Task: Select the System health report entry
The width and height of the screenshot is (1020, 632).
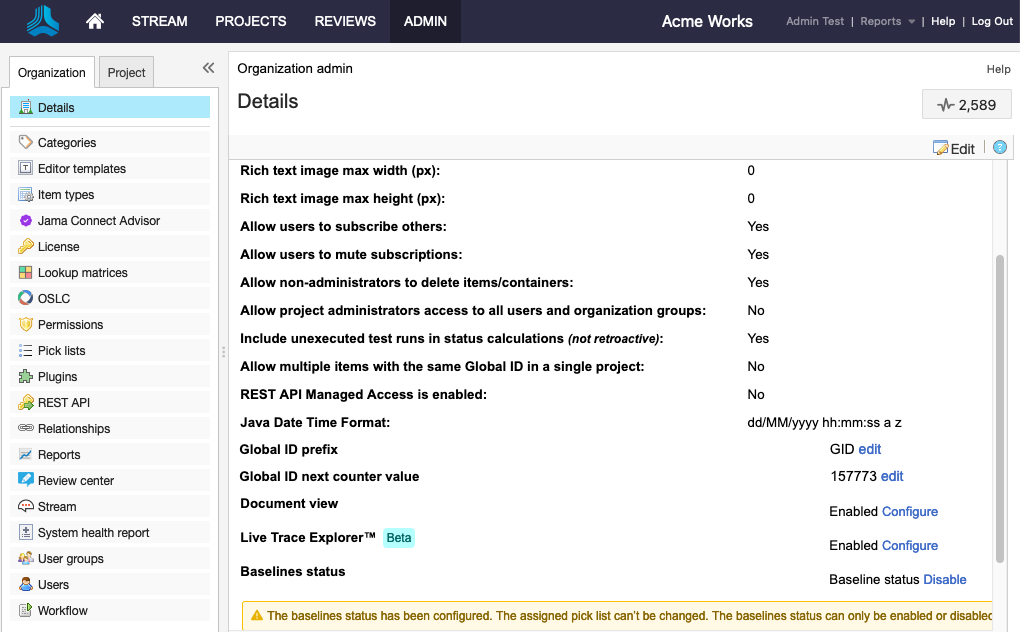Action: pos(110,533)
